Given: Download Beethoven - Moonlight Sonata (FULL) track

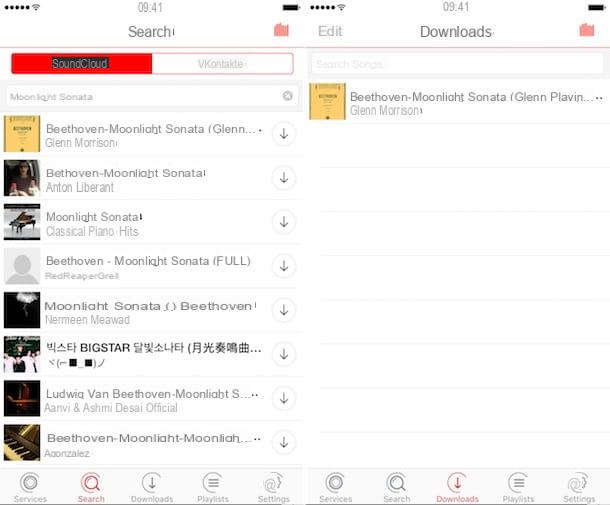Looking at the screenshot, I should tap(284, 266).
